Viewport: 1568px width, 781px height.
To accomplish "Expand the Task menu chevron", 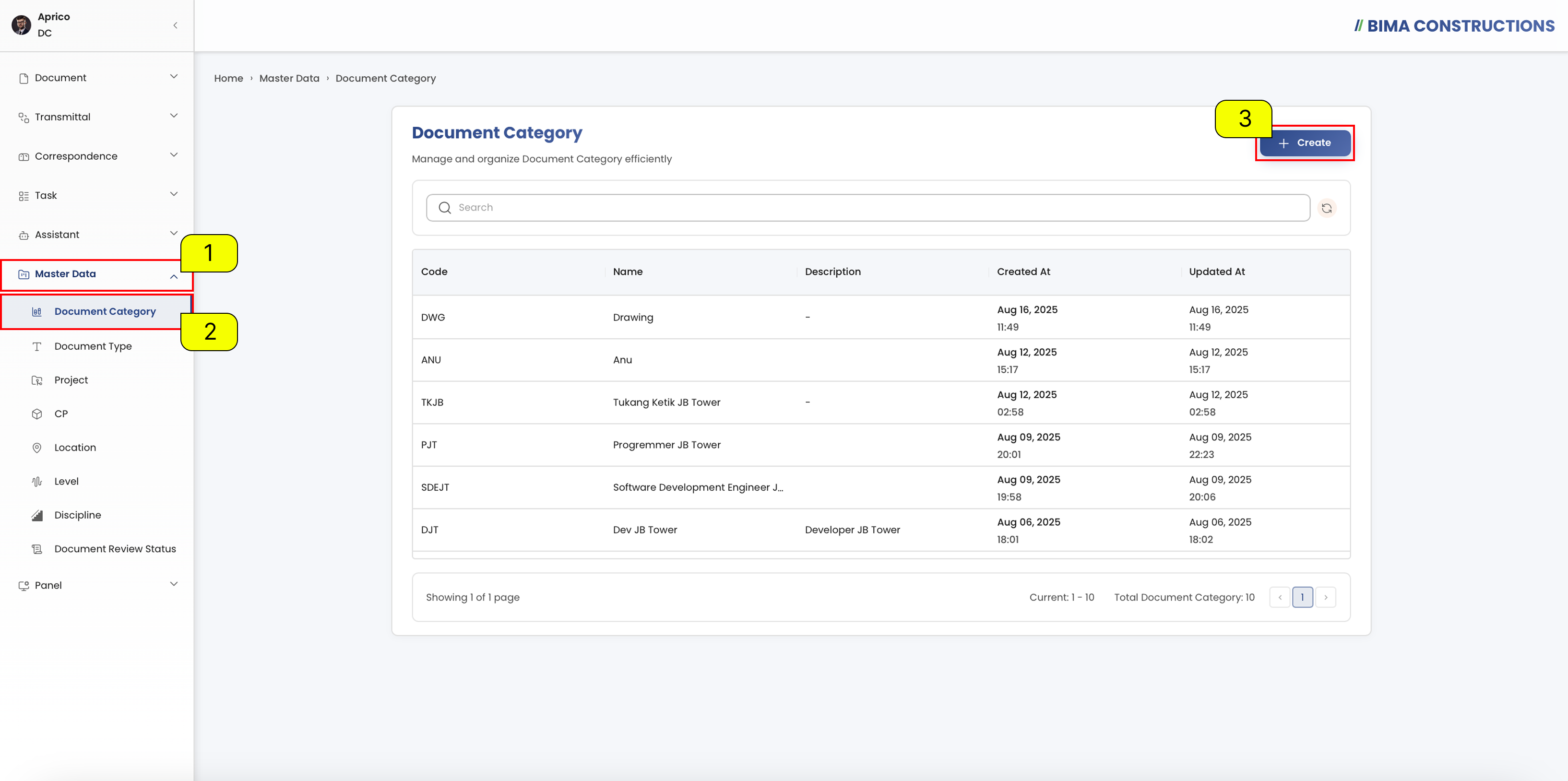I will tap(174, 194).
